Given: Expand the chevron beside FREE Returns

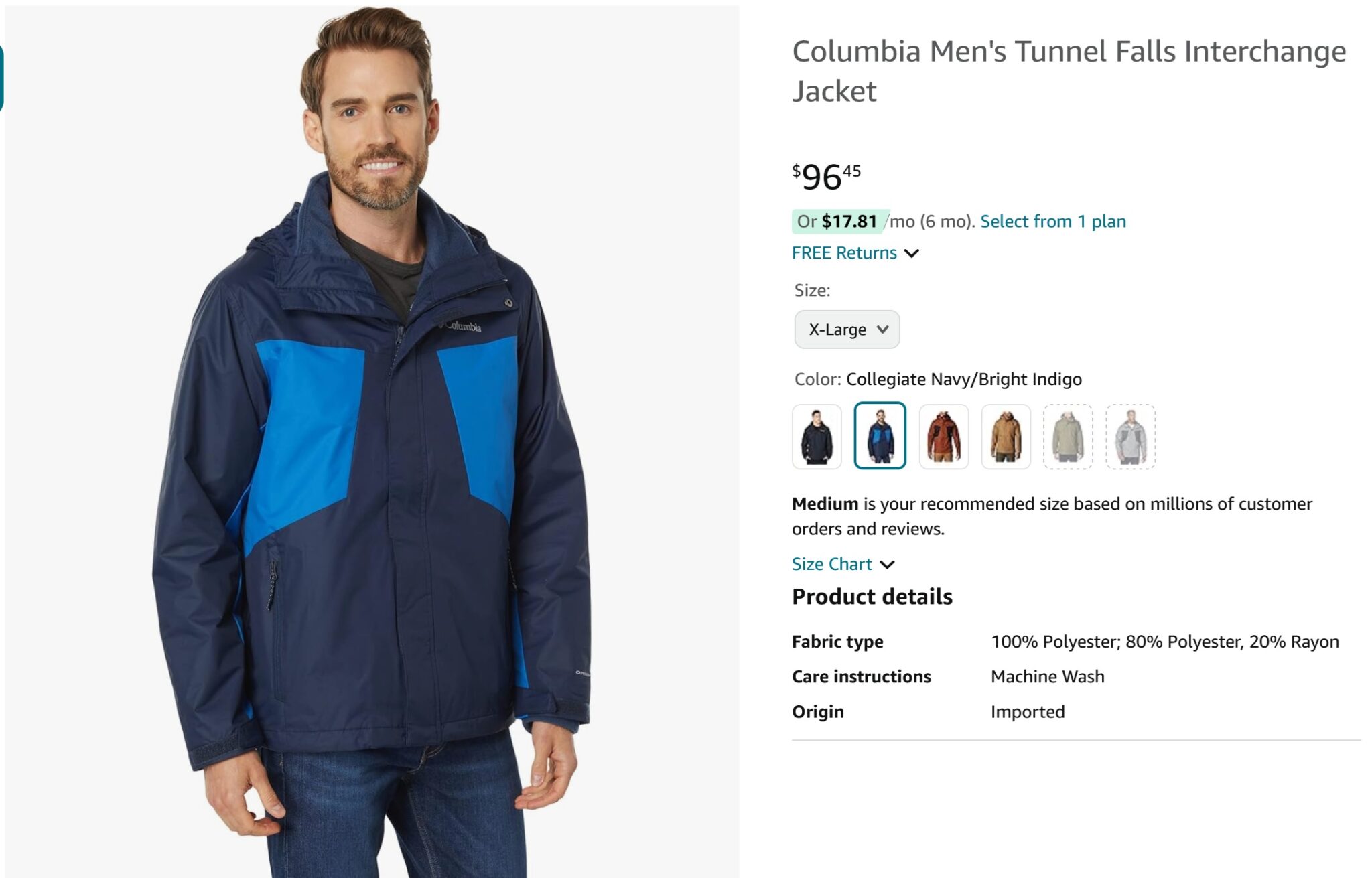Looking at the screenshot, I should [x=912, y=253].
